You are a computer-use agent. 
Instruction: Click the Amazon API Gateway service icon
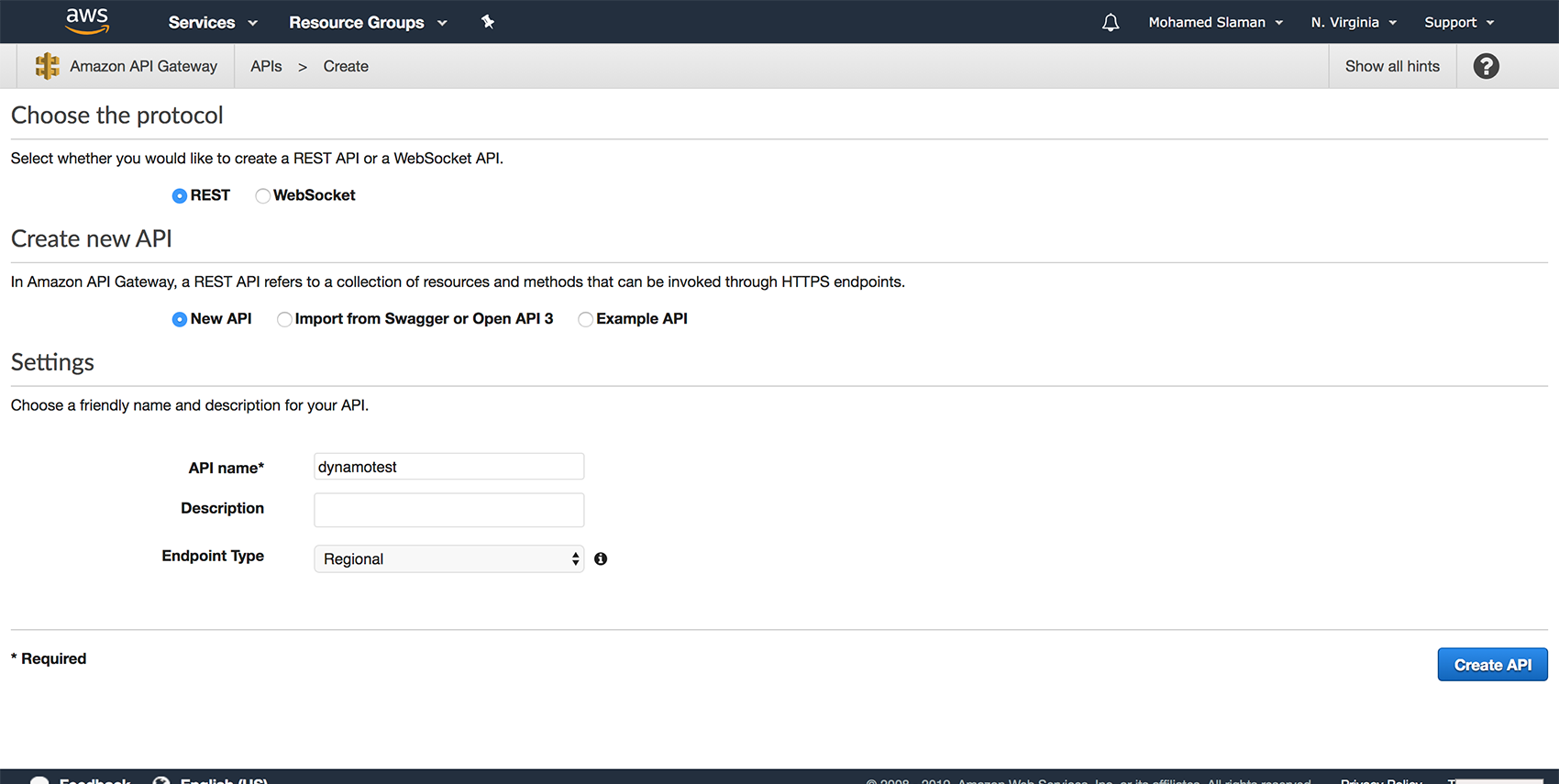click(x=47, y=66)
